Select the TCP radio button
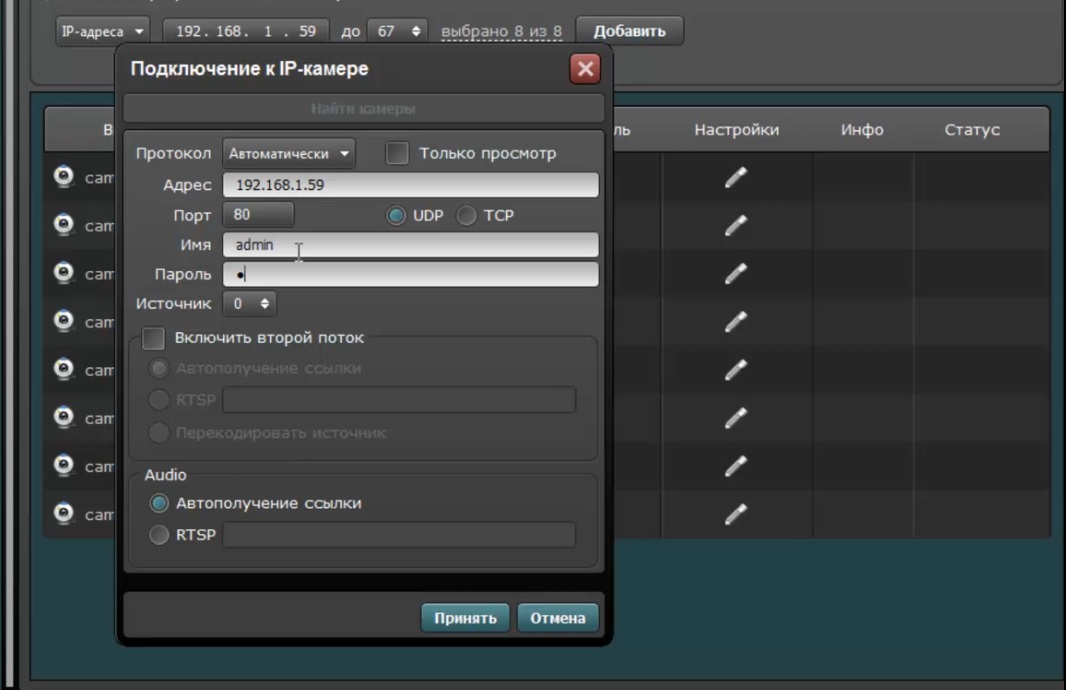Image resolution: width=1066 pixels, height=690 pixels. [x=467, y=215]
